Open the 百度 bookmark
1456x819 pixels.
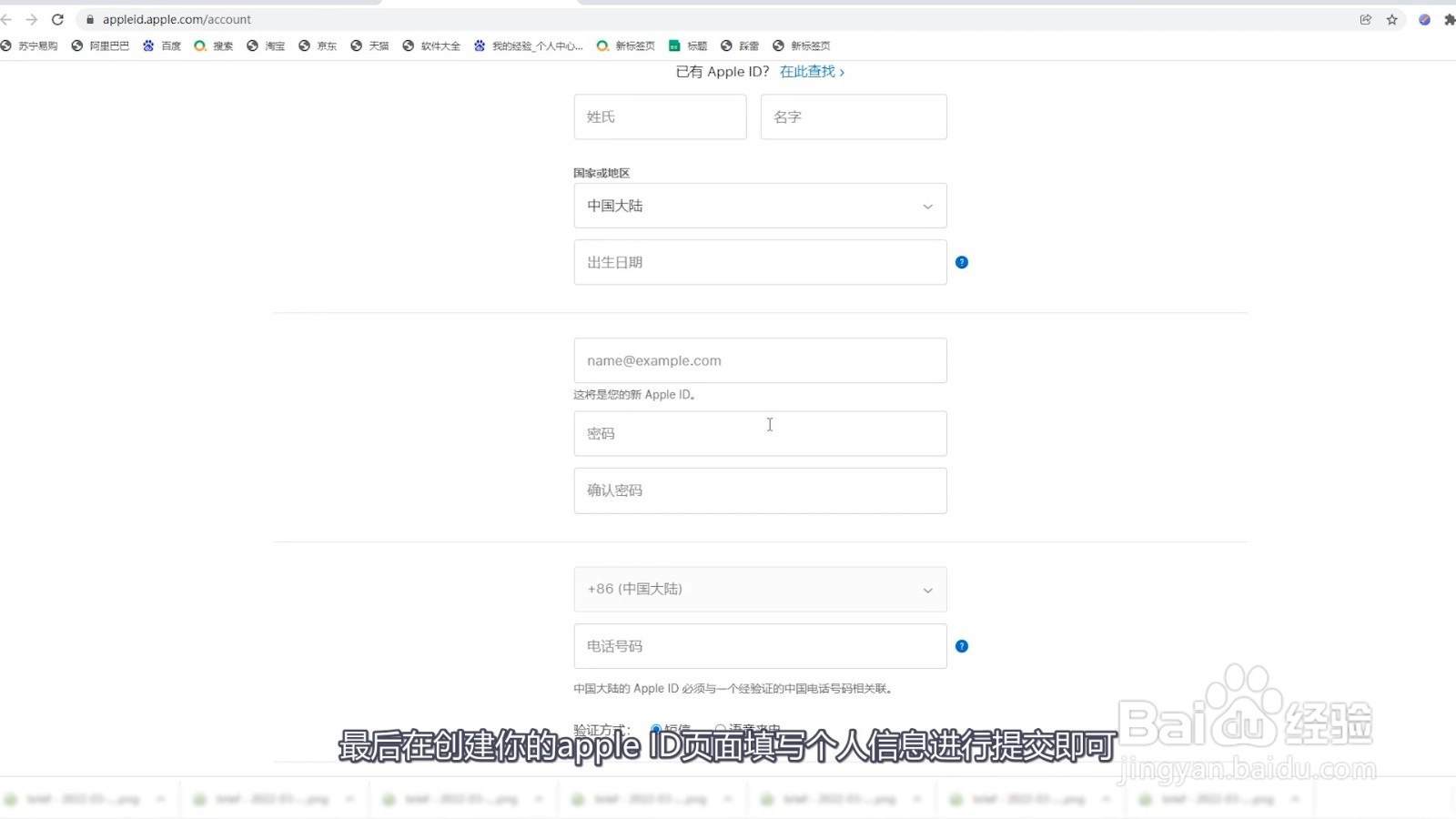tap(162, 45)
